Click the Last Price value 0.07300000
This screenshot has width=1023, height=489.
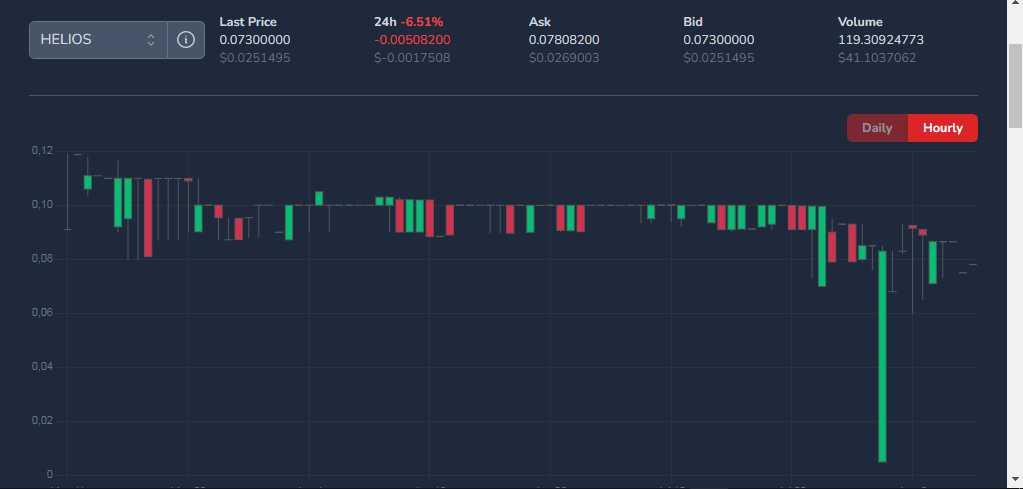point(255,40)
